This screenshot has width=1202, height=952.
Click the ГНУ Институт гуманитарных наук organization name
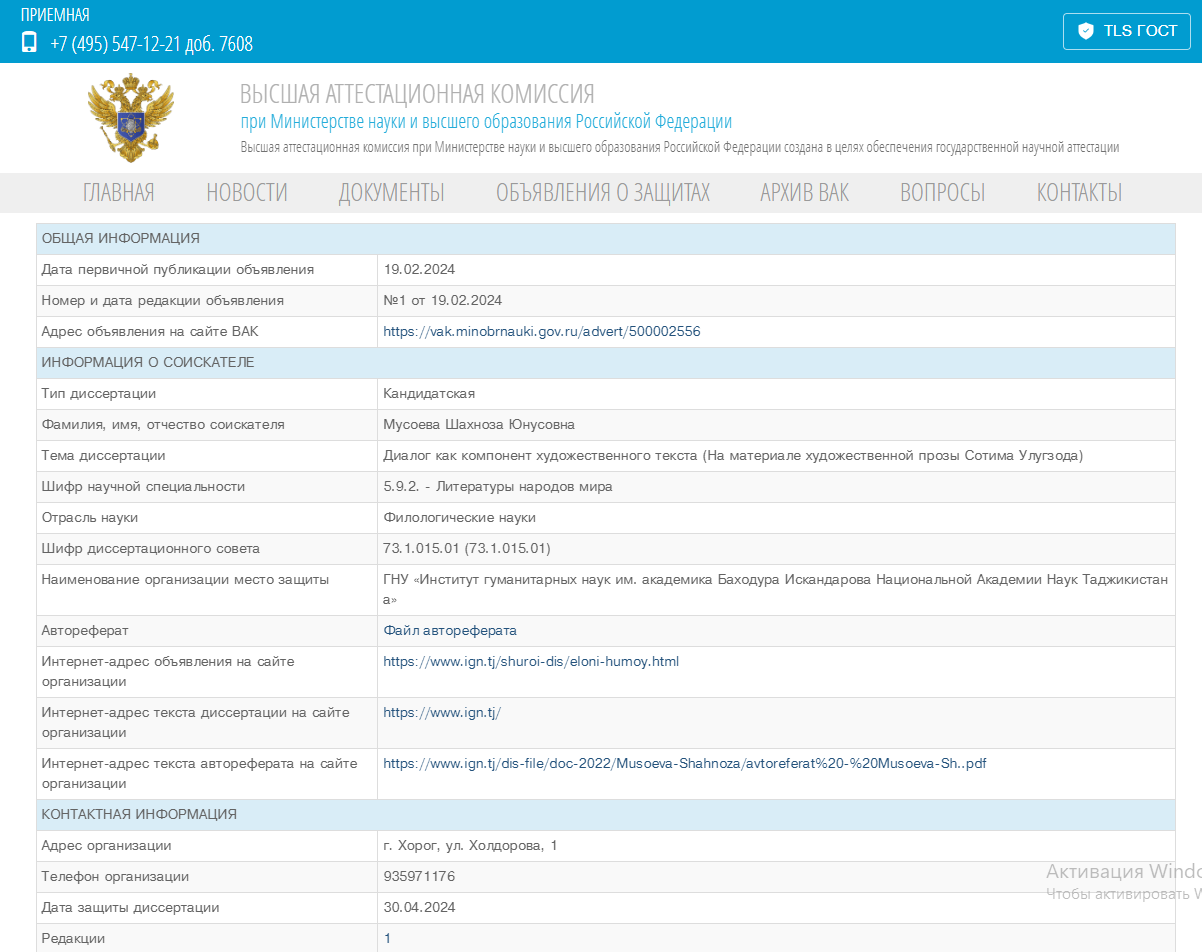775,590
